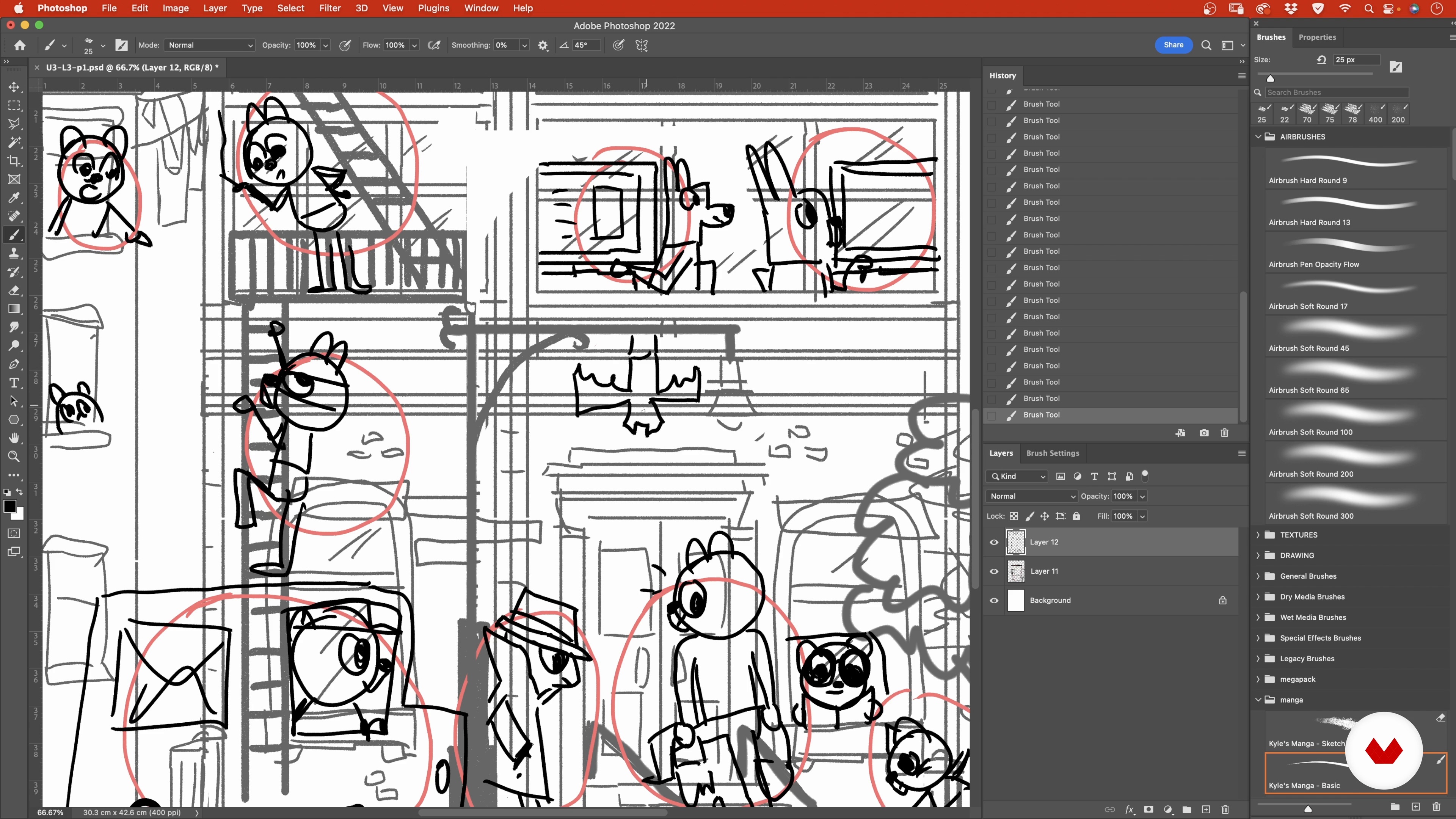Hide Layer 11 visibility eye
1456x819 pixels.
pyautogui.click(x=994, y=571)
